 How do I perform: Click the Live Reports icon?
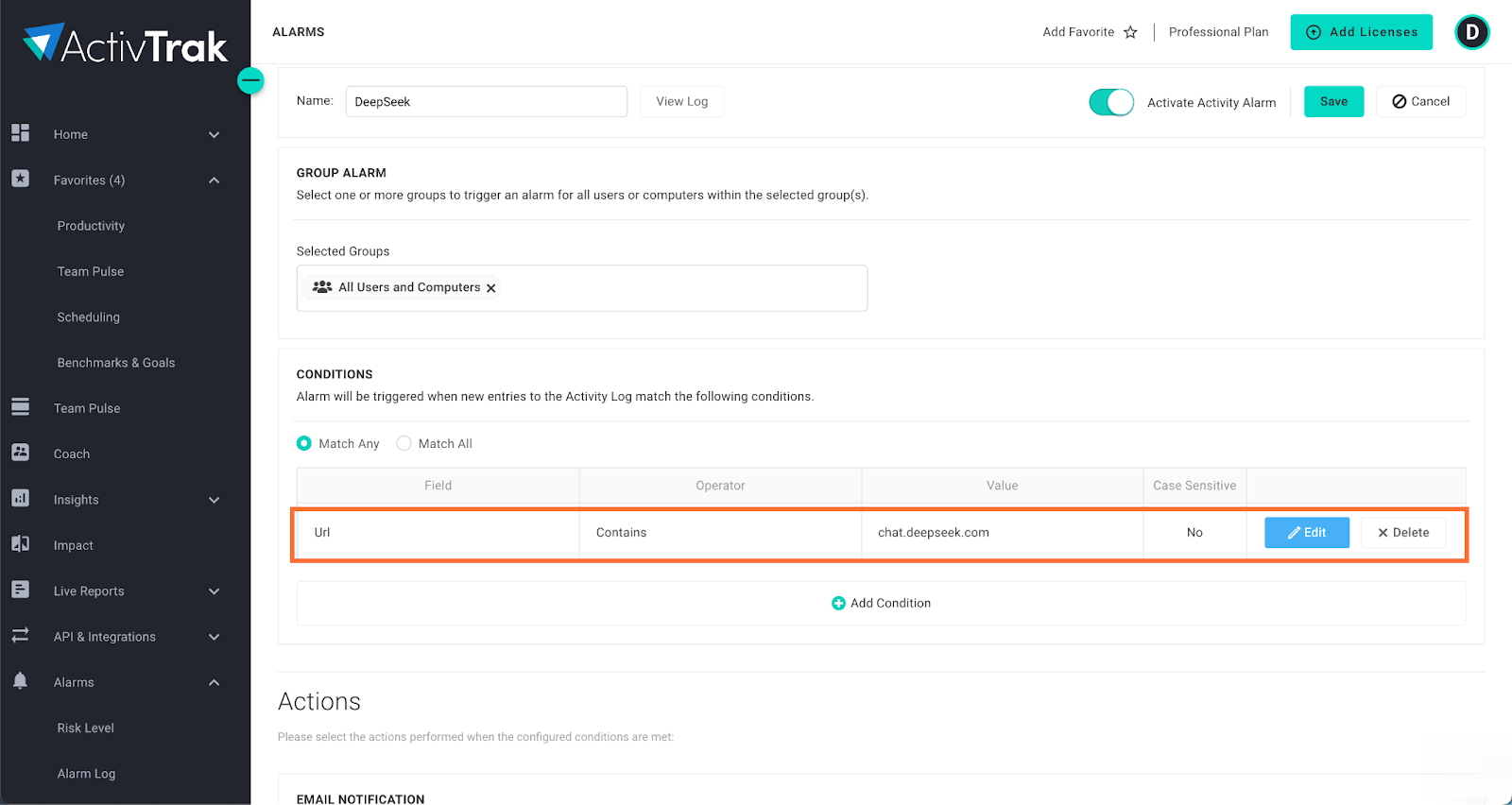pos(21,590)
